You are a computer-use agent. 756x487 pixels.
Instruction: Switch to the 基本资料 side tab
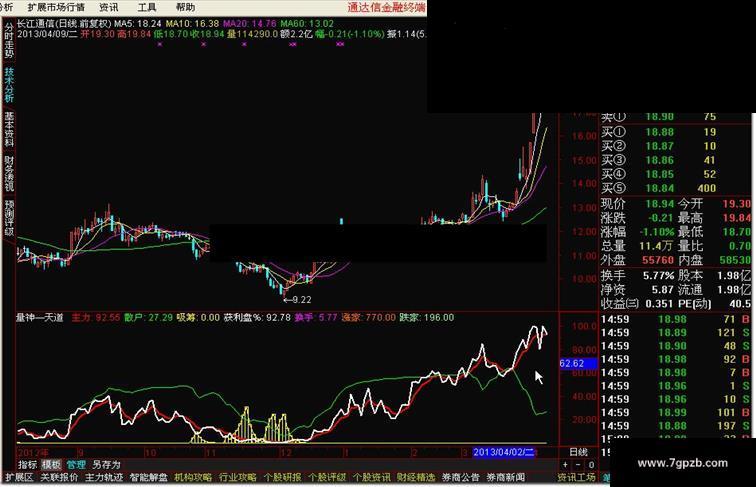(x=9, y=129)
